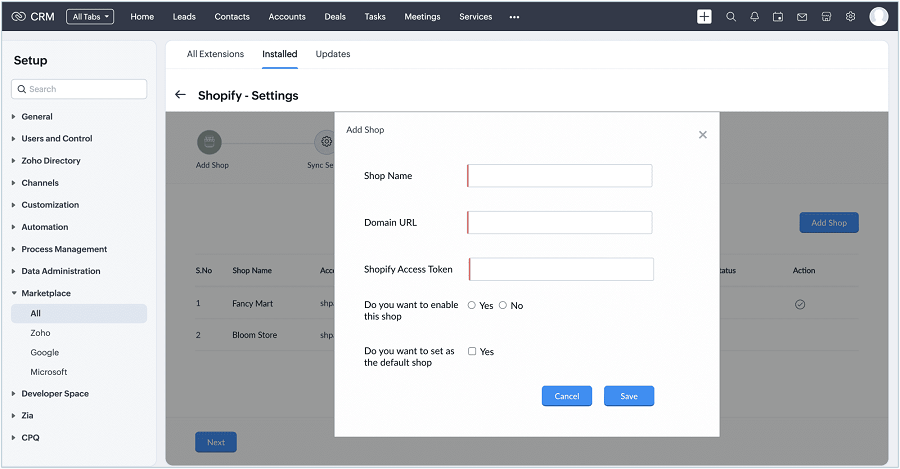Show more modules via ellipsis icon

(x=514, y=17)
